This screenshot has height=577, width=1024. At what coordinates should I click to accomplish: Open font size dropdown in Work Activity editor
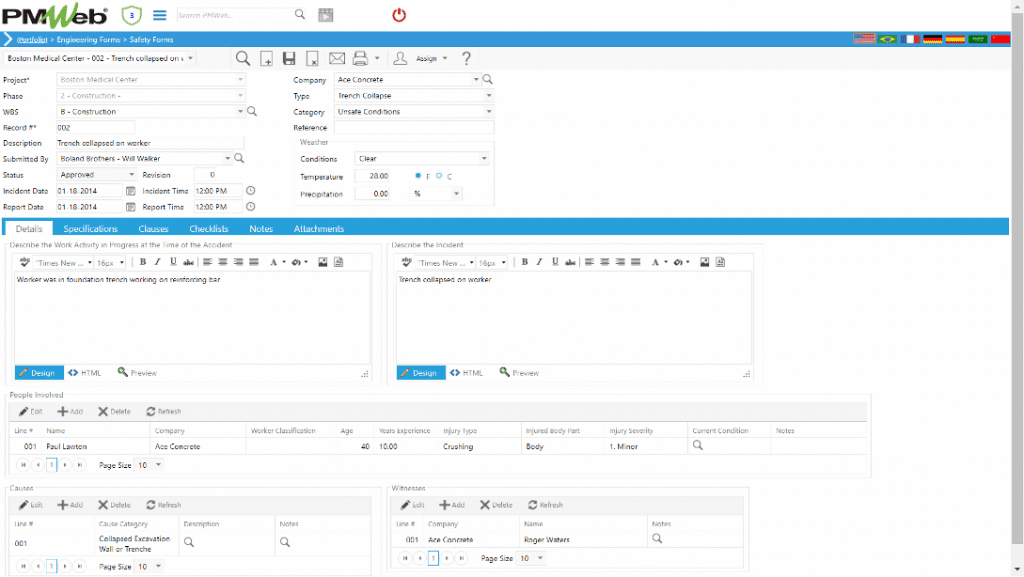tap(121, 262)
